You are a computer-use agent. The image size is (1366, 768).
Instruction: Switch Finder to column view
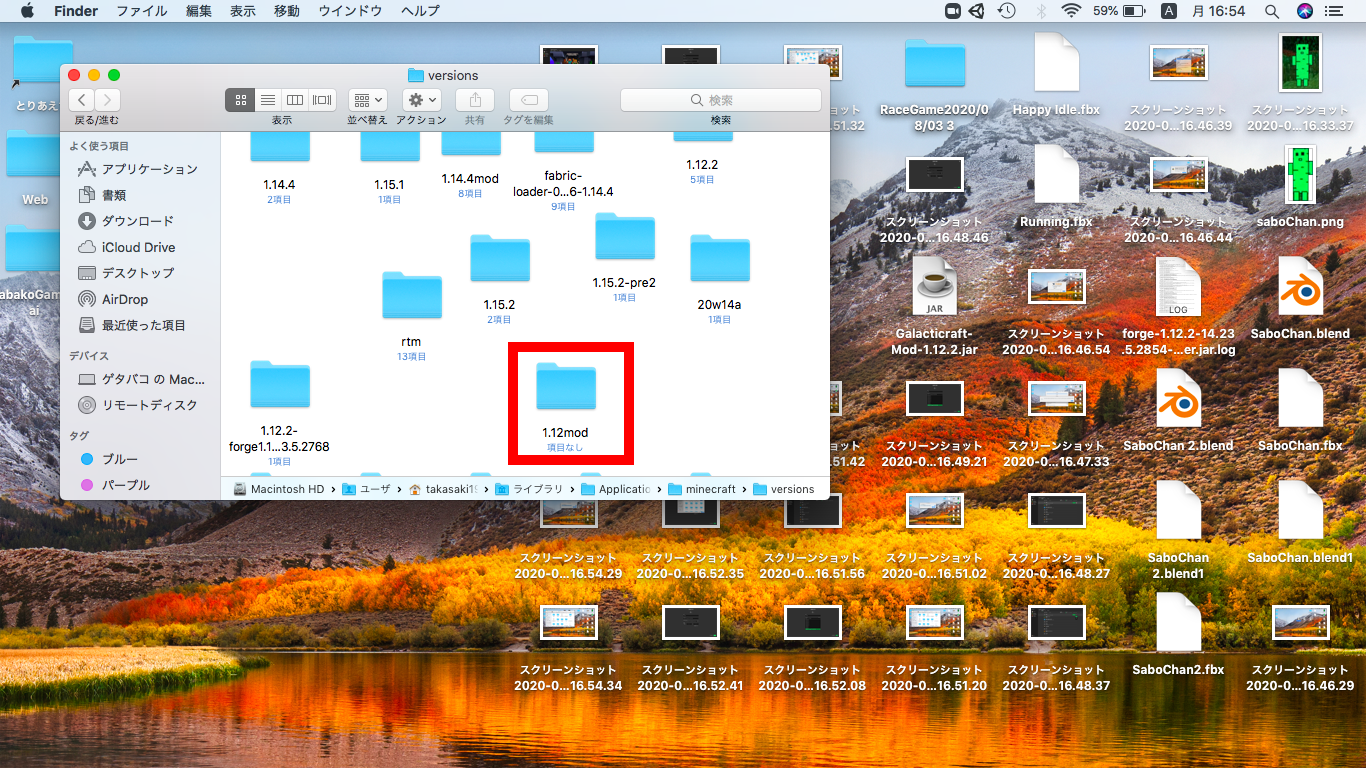(x=294, y=100)
